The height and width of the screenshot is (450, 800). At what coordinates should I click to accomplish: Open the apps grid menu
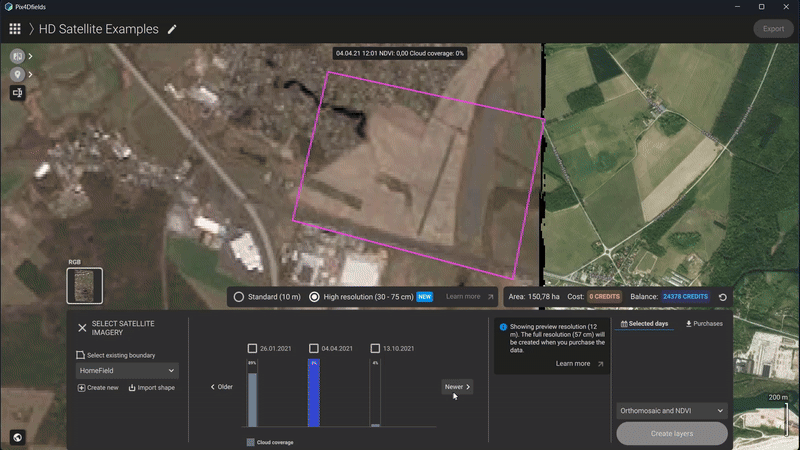tap(15, 29)
